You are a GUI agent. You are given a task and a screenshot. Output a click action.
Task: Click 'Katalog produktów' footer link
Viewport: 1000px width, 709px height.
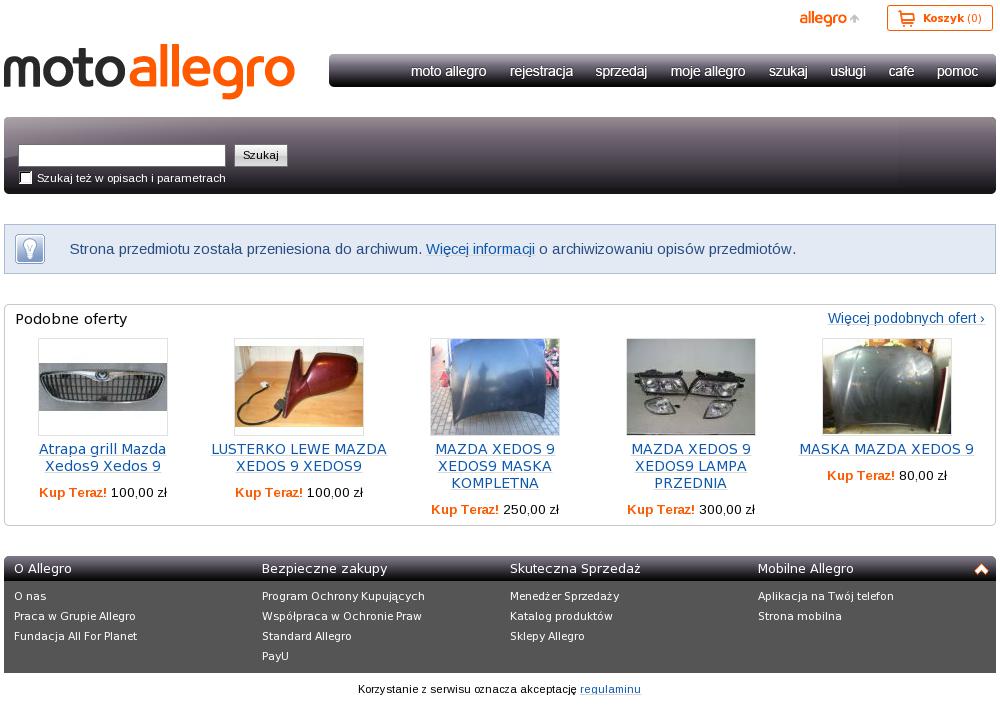pos(561,616)
